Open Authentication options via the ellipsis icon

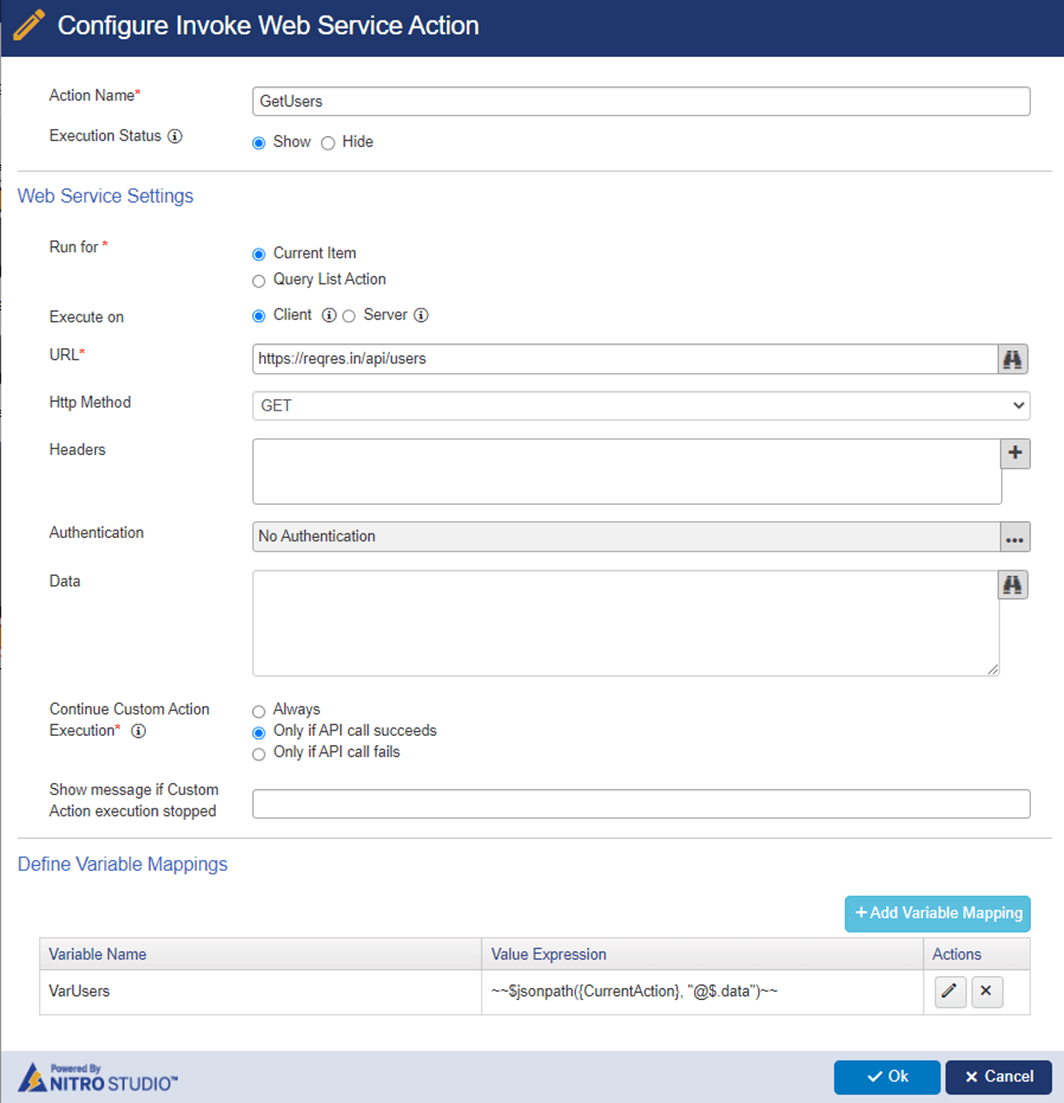[x=1015, y=537]
